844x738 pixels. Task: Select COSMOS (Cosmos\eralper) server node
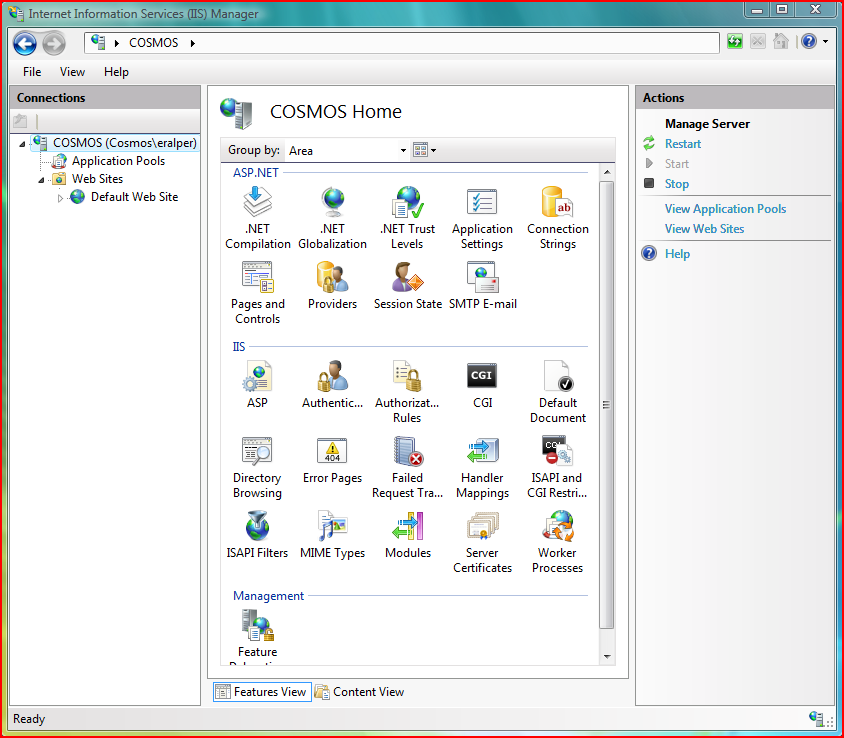click(124, 143)
